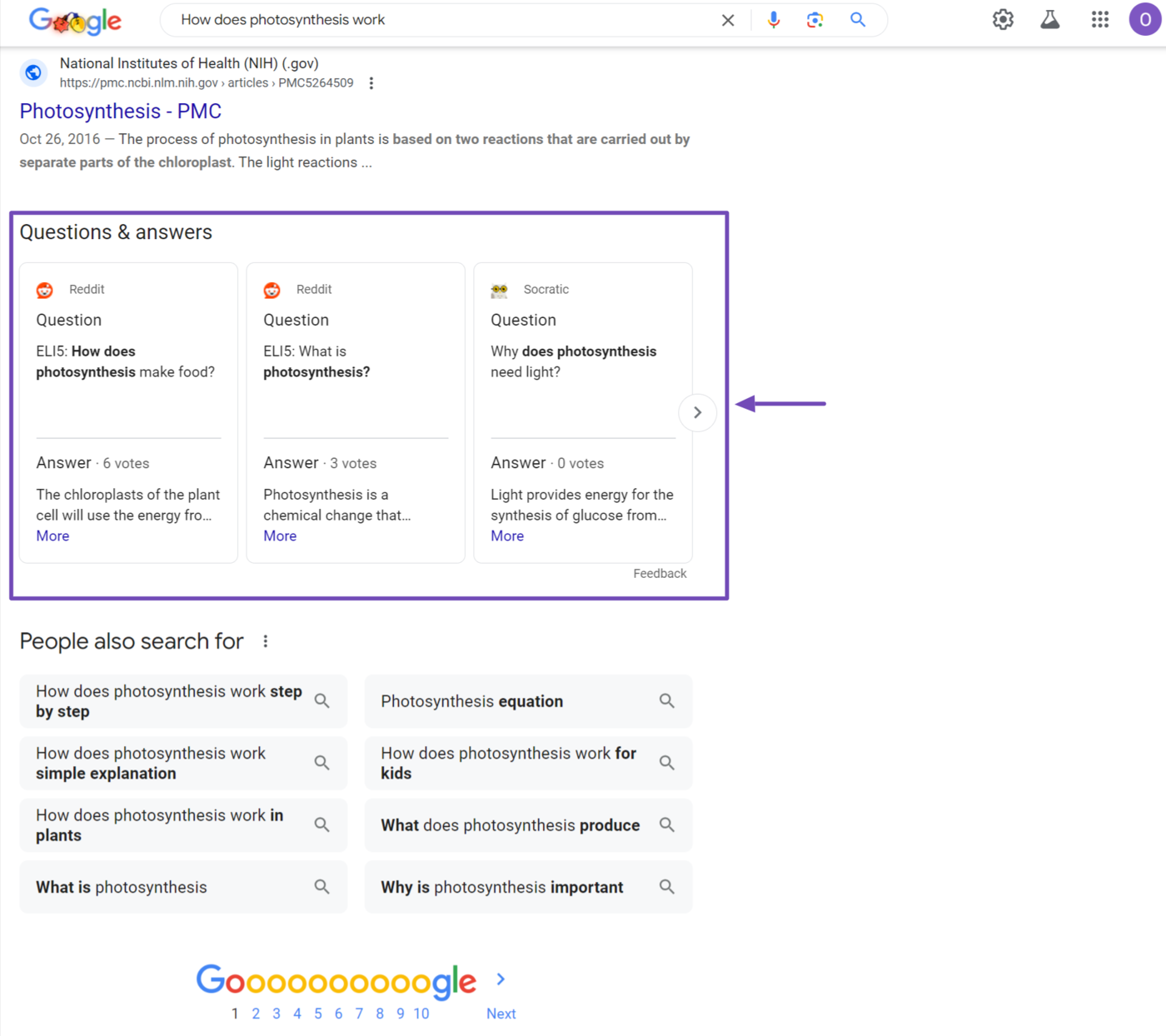Search 'How does photosynthesis work in plants'
Image resolution: width=1166 pixels, height=1036 pixels.
tap(183, 825)
